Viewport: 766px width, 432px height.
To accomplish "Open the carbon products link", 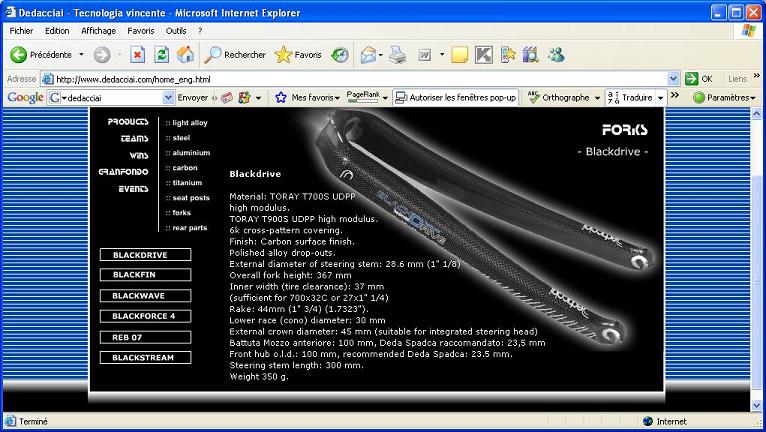I will [x=185, y=168].
